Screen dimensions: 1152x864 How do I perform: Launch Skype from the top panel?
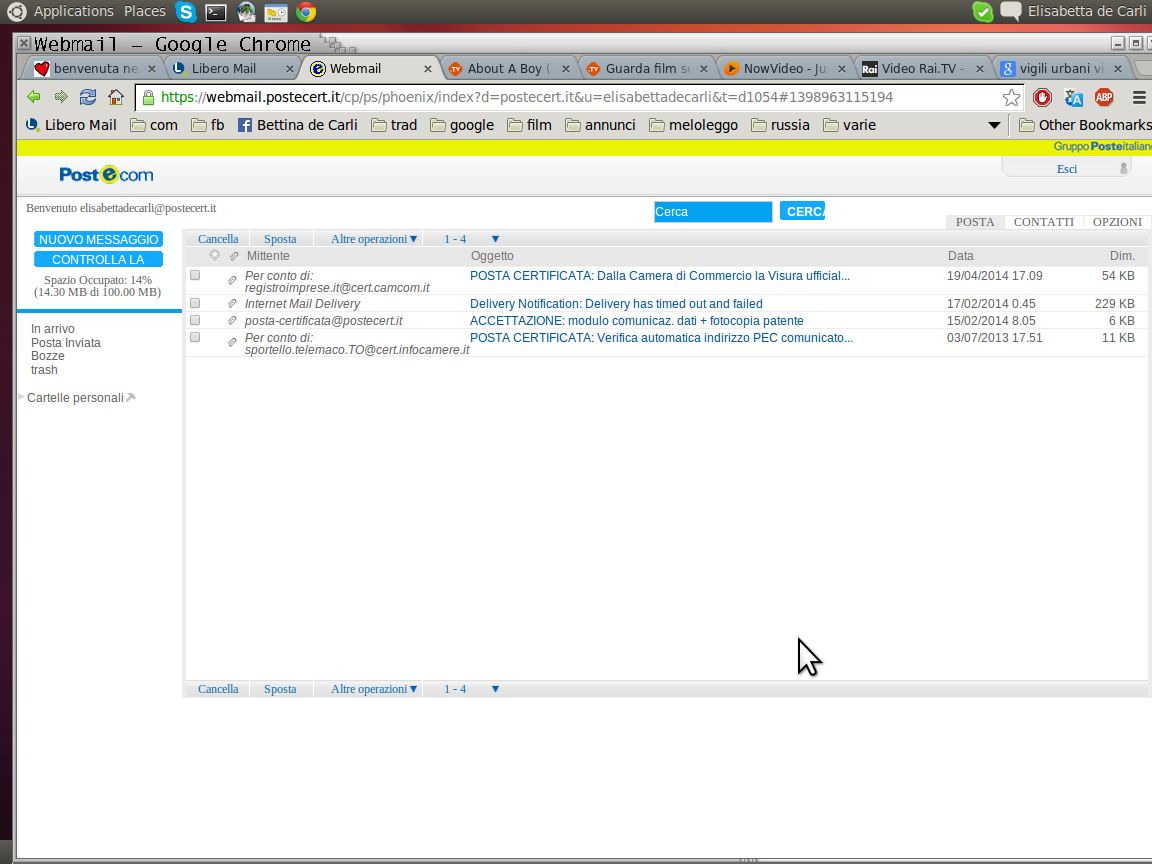pos(185,12)
